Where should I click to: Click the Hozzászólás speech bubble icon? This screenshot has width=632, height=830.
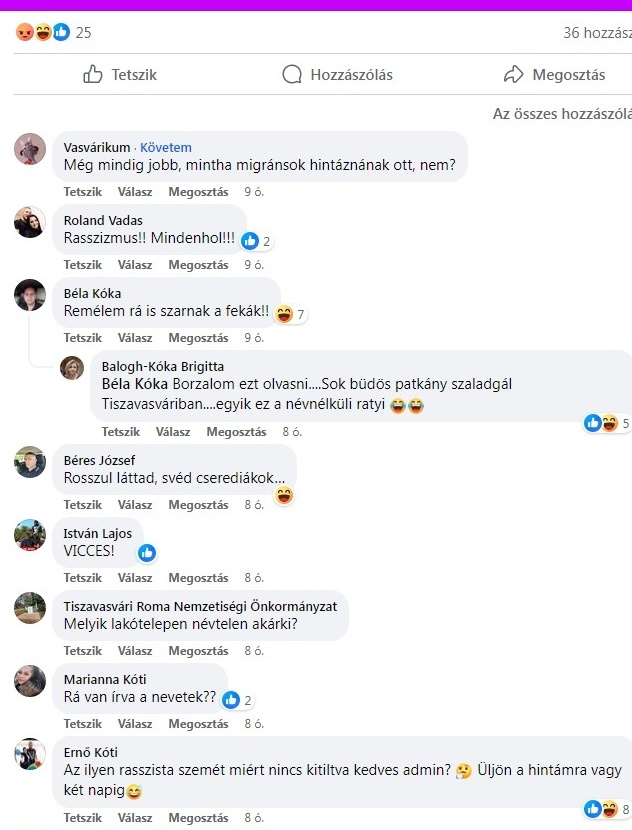click(292, 74)
